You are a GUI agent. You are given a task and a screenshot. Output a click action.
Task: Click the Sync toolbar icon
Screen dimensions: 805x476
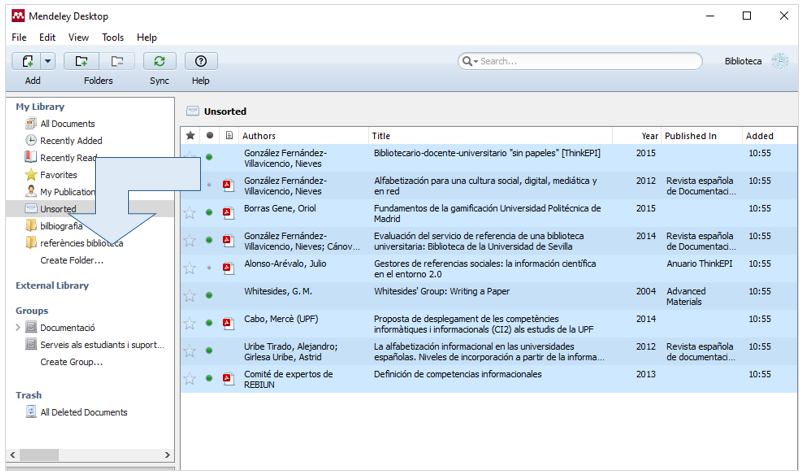[159, 61]
